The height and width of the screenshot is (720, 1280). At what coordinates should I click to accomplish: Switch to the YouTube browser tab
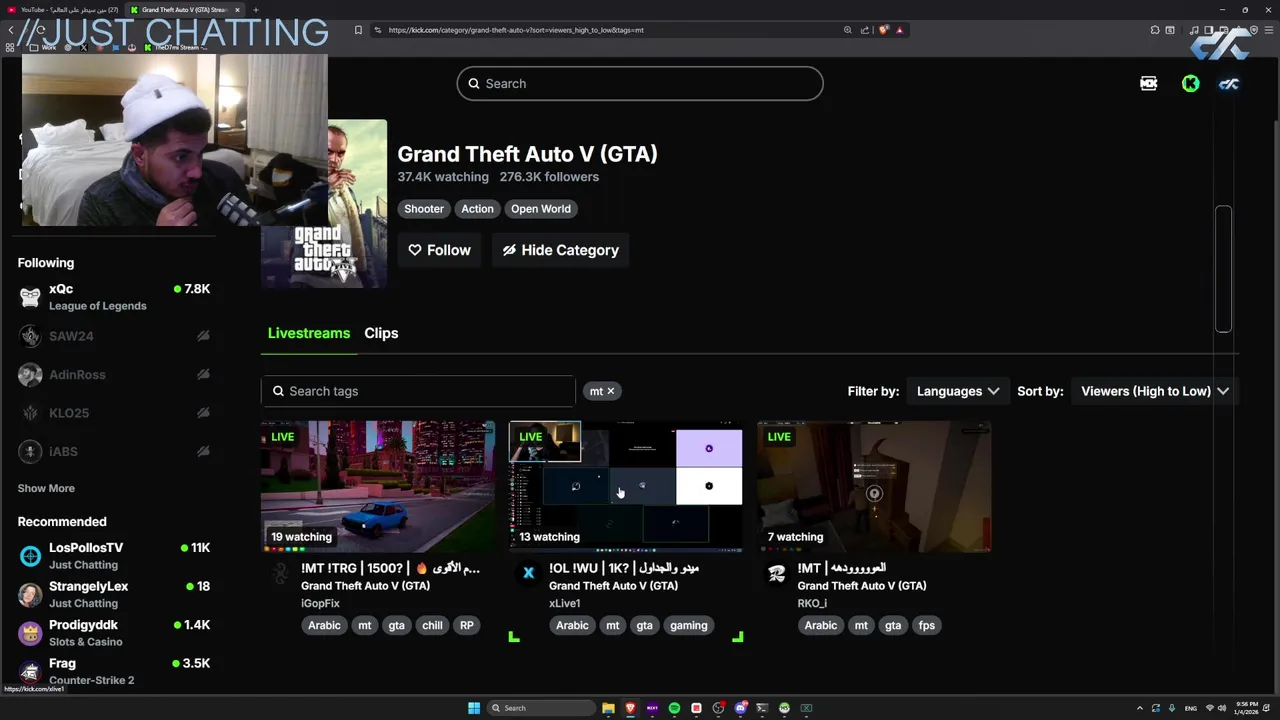click(65, 10)
